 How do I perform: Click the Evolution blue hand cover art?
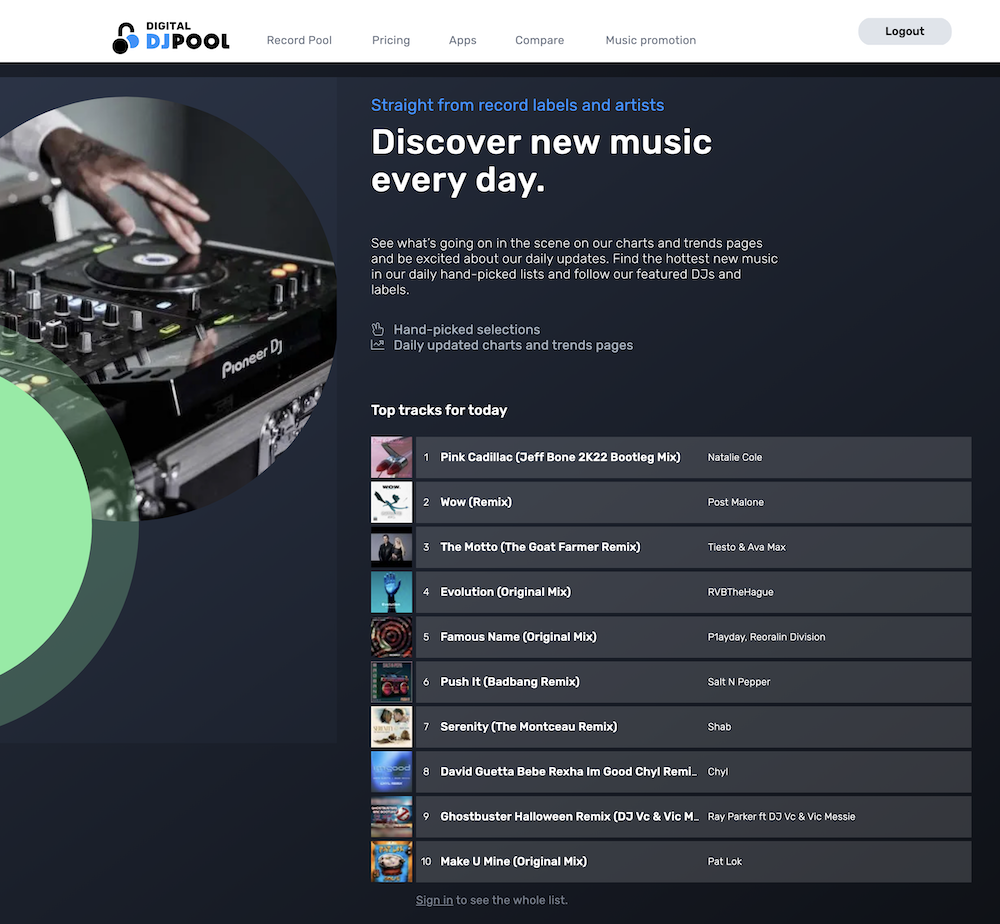pos(392,592)
